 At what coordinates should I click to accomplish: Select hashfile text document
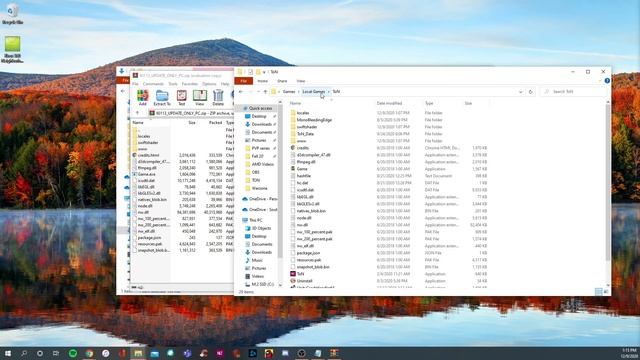304,176
